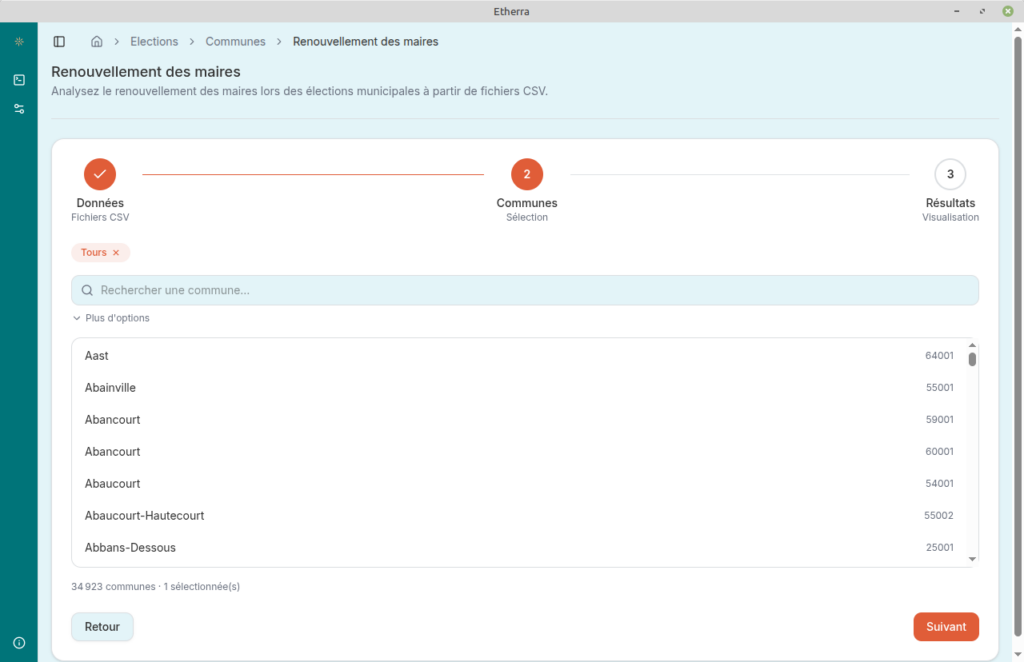Click the Etherra logo icon in sidebar

pyautogui.click(x=19, y=42)
